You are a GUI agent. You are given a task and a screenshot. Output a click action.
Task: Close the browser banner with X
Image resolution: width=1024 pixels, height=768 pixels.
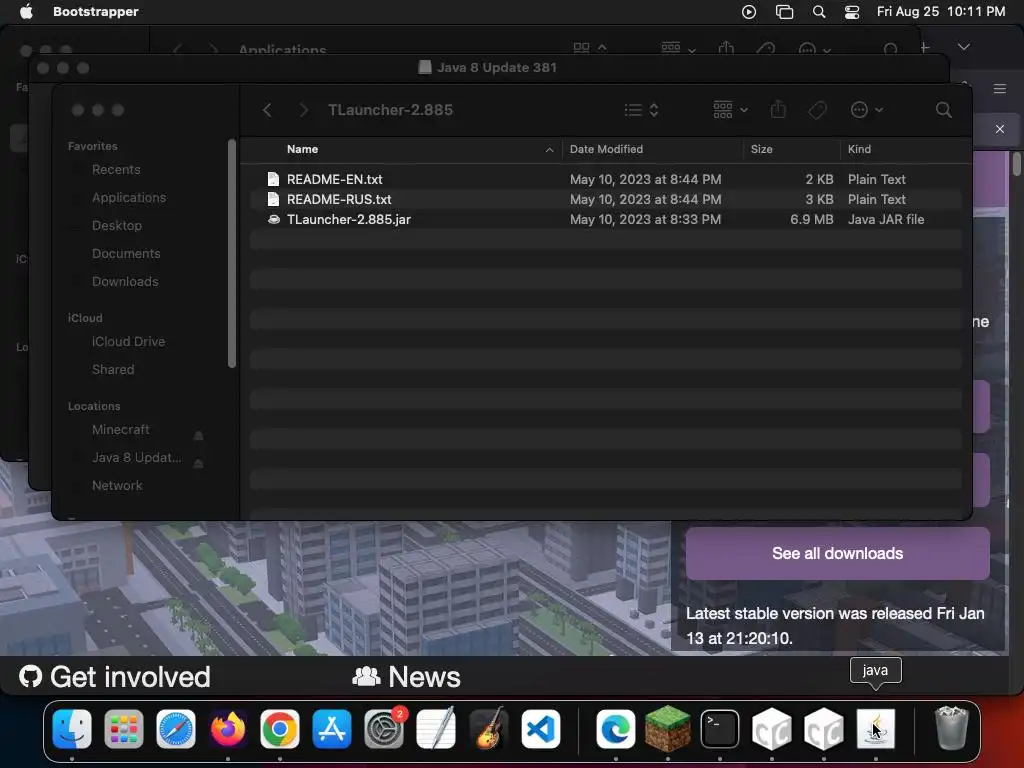[1000, 129]
